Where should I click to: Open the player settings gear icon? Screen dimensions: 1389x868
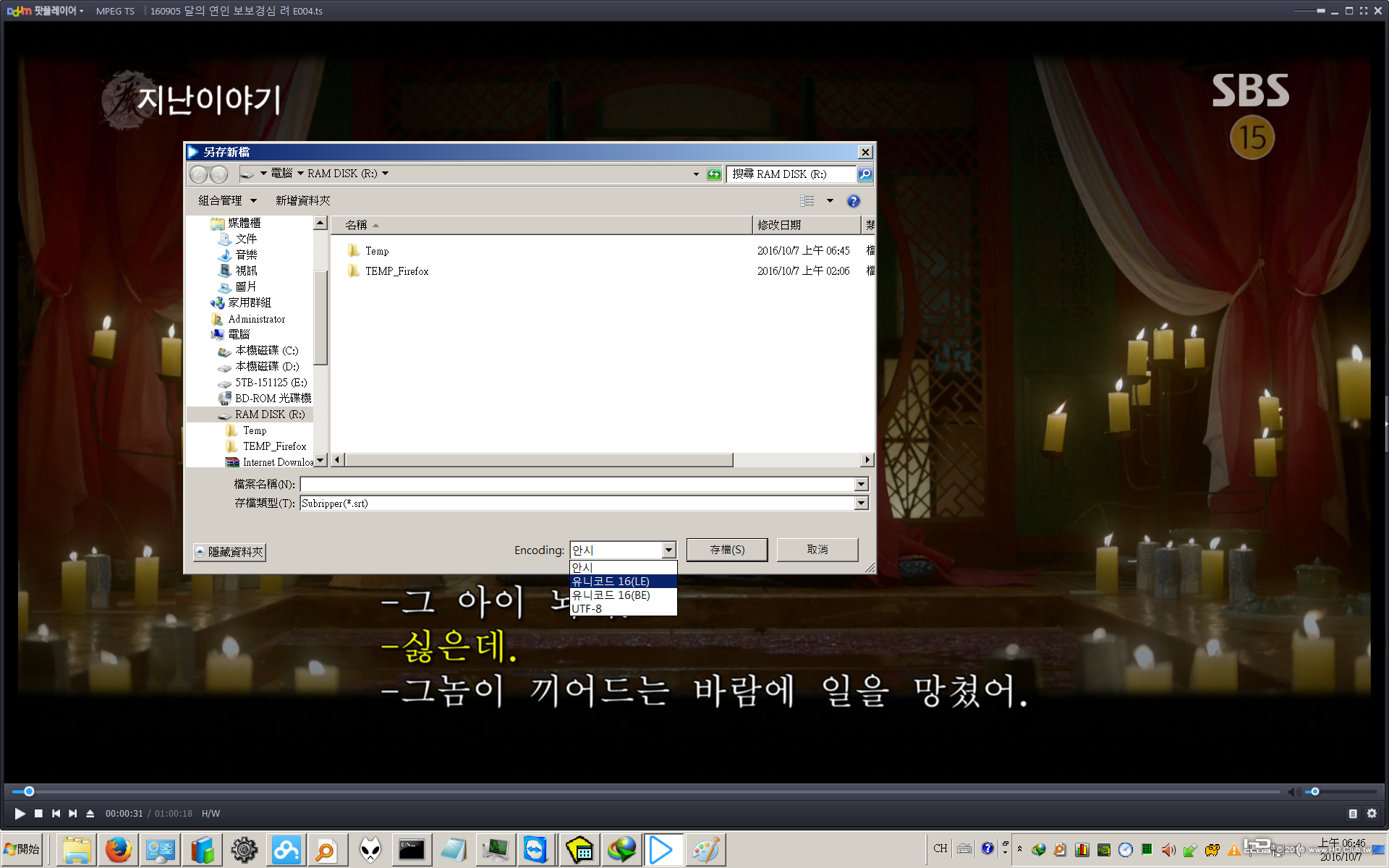point(1371,813)
